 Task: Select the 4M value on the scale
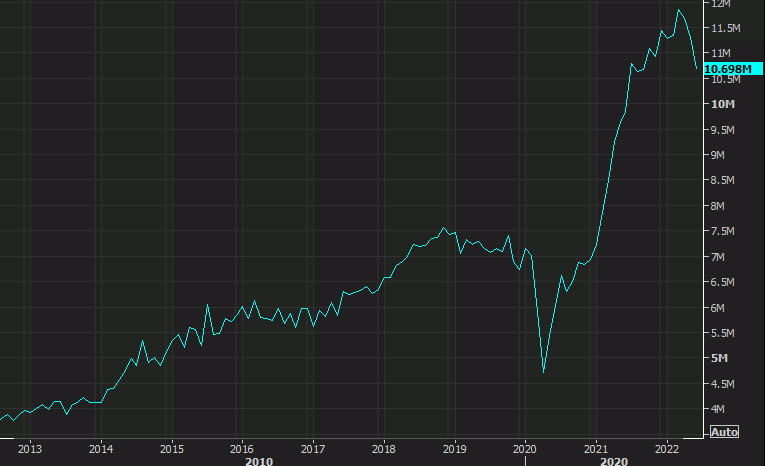point(718,409)
